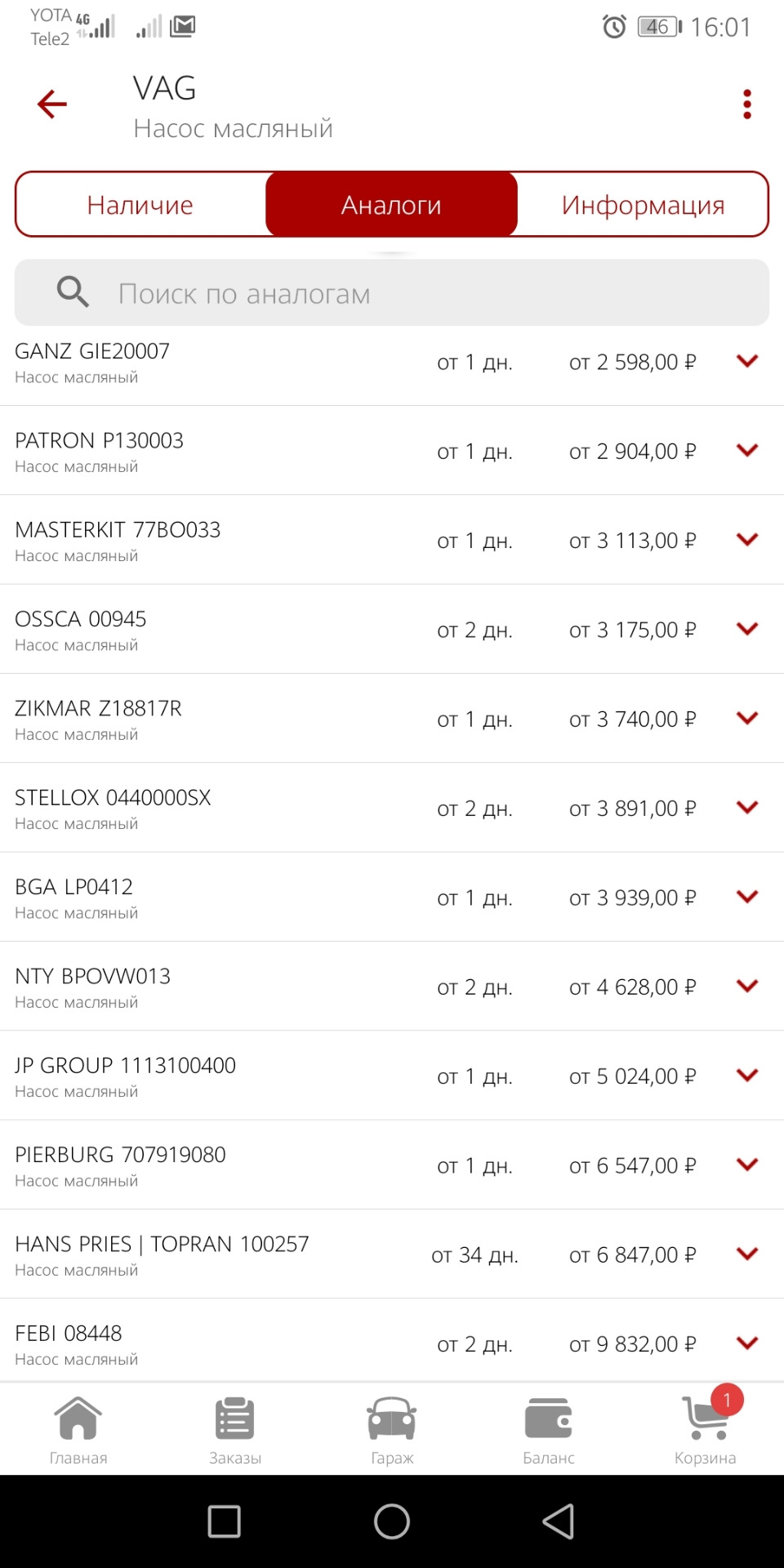Open Заказы orders icon
Viewport: 784px width, 1568px height.
tap(235, 1419)
